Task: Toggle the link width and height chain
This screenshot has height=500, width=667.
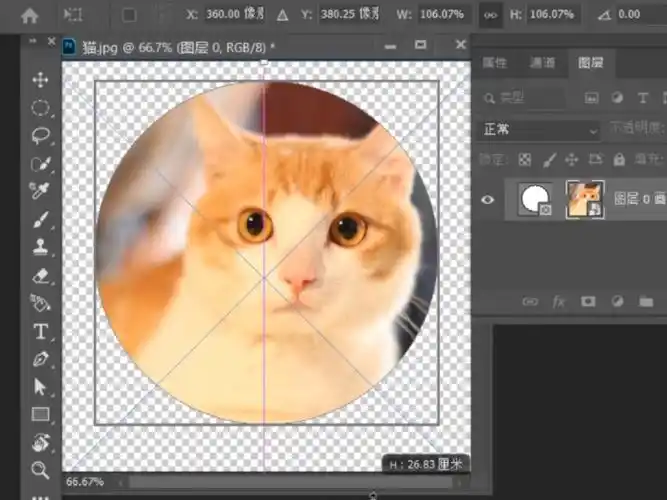Action: [490, 15]
